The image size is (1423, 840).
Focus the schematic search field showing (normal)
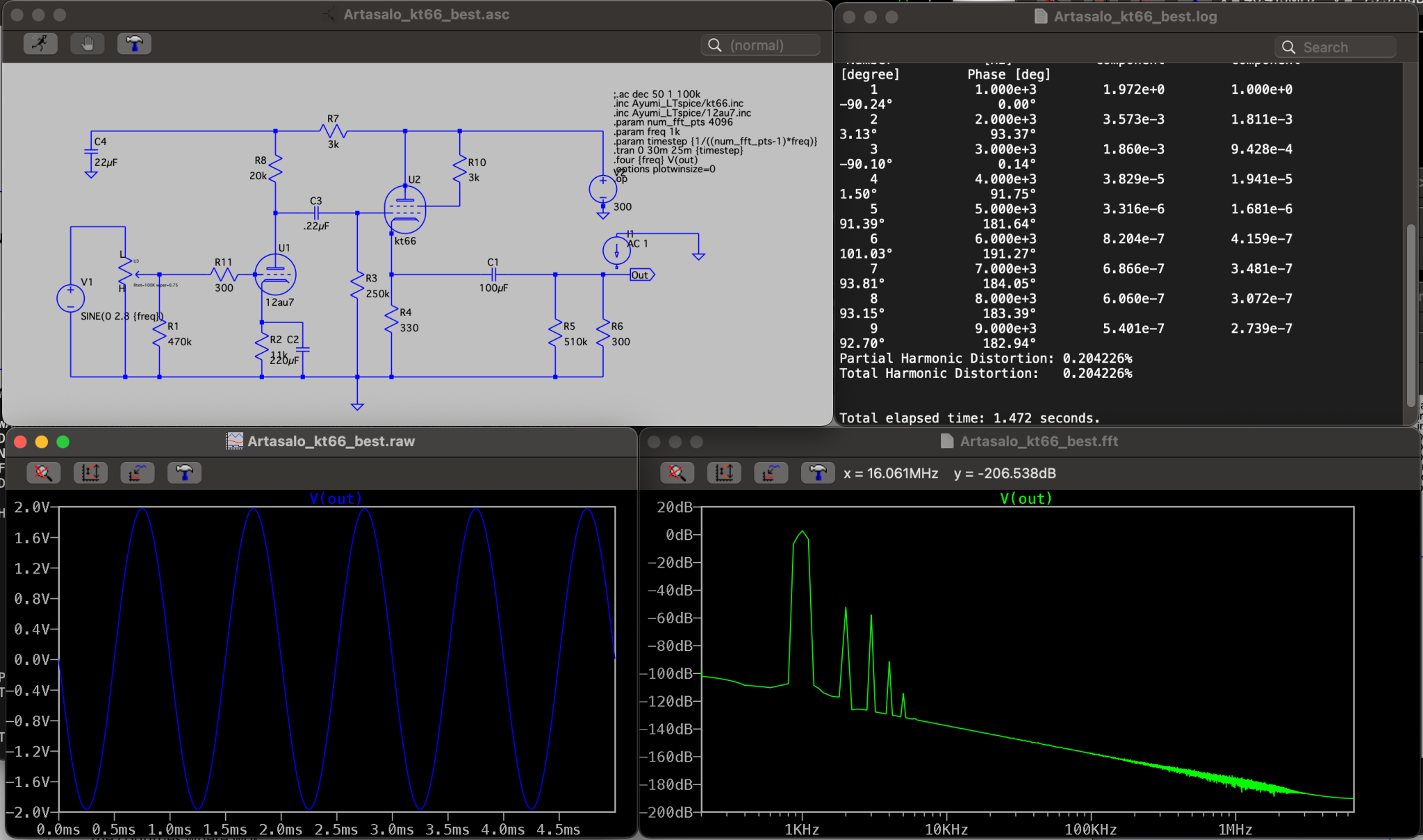(x=761, y=45)
